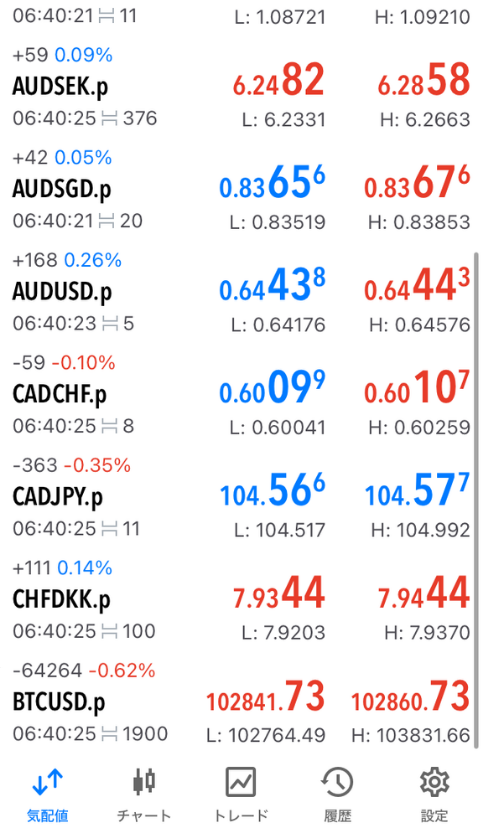Open the 設定 gear icon

(434, 782)
